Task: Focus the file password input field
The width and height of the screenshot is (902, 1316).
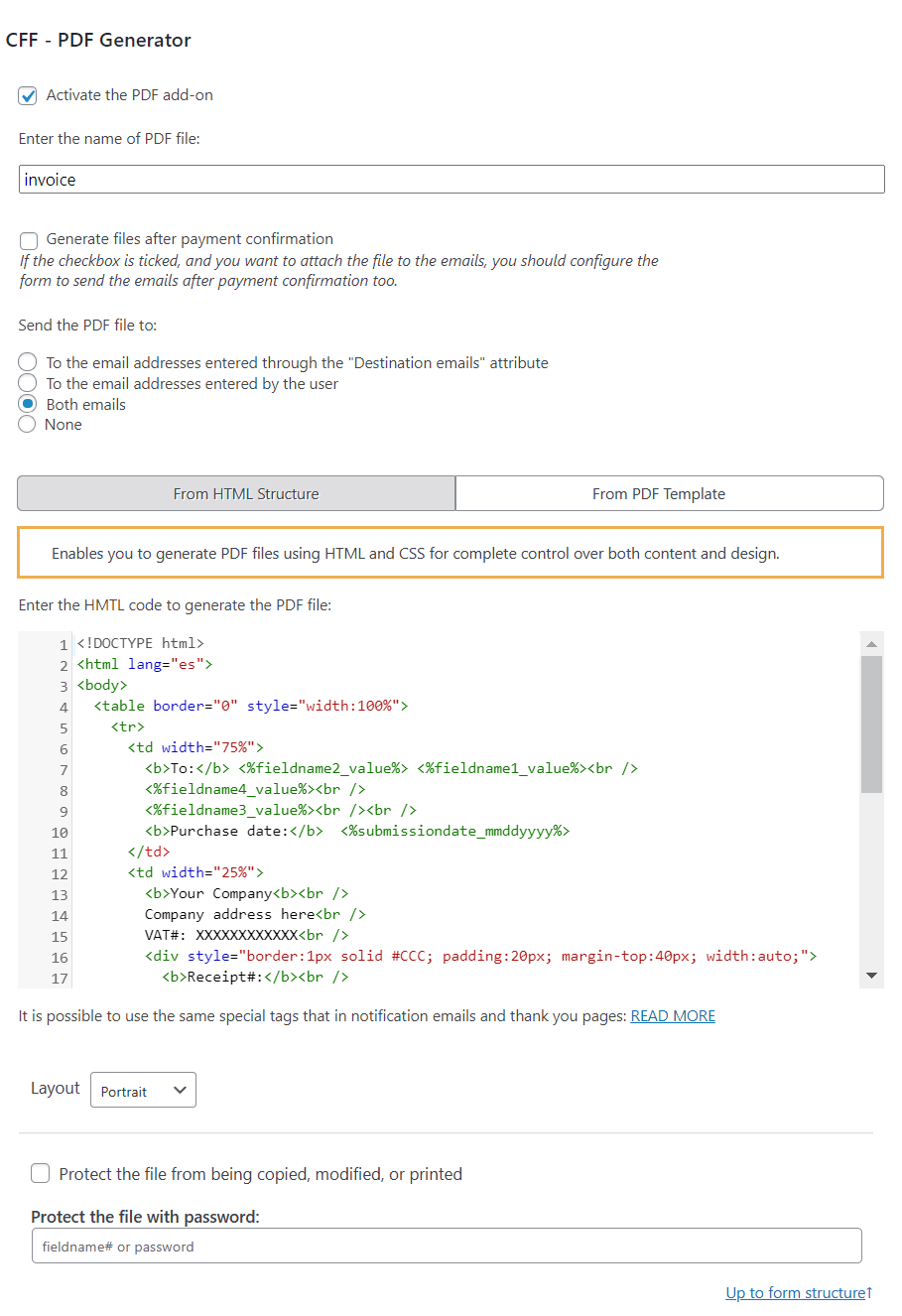Action: point(447,1247)
